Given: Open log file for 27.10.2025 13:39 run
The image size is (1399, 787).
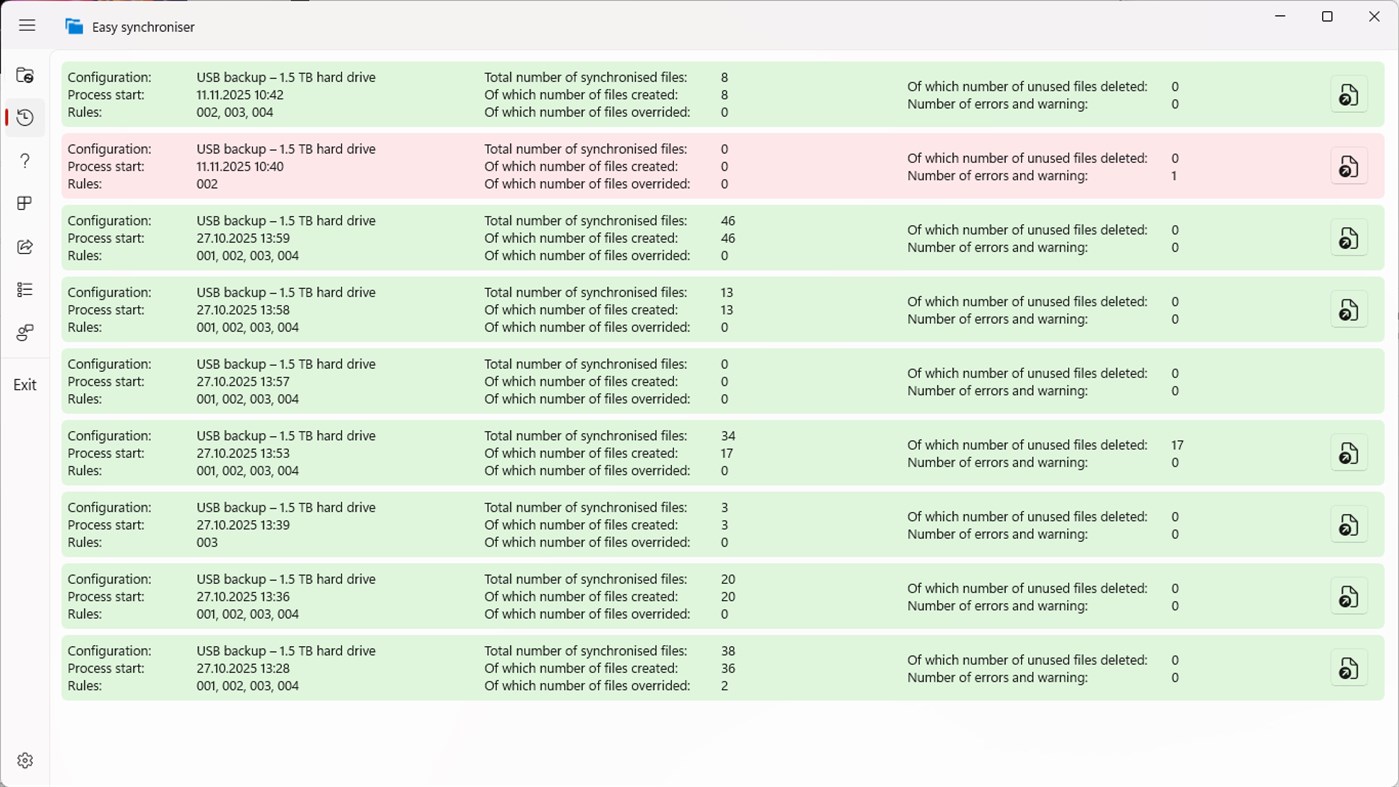Looking at the screenshot, I should [x=1348, y=525].
